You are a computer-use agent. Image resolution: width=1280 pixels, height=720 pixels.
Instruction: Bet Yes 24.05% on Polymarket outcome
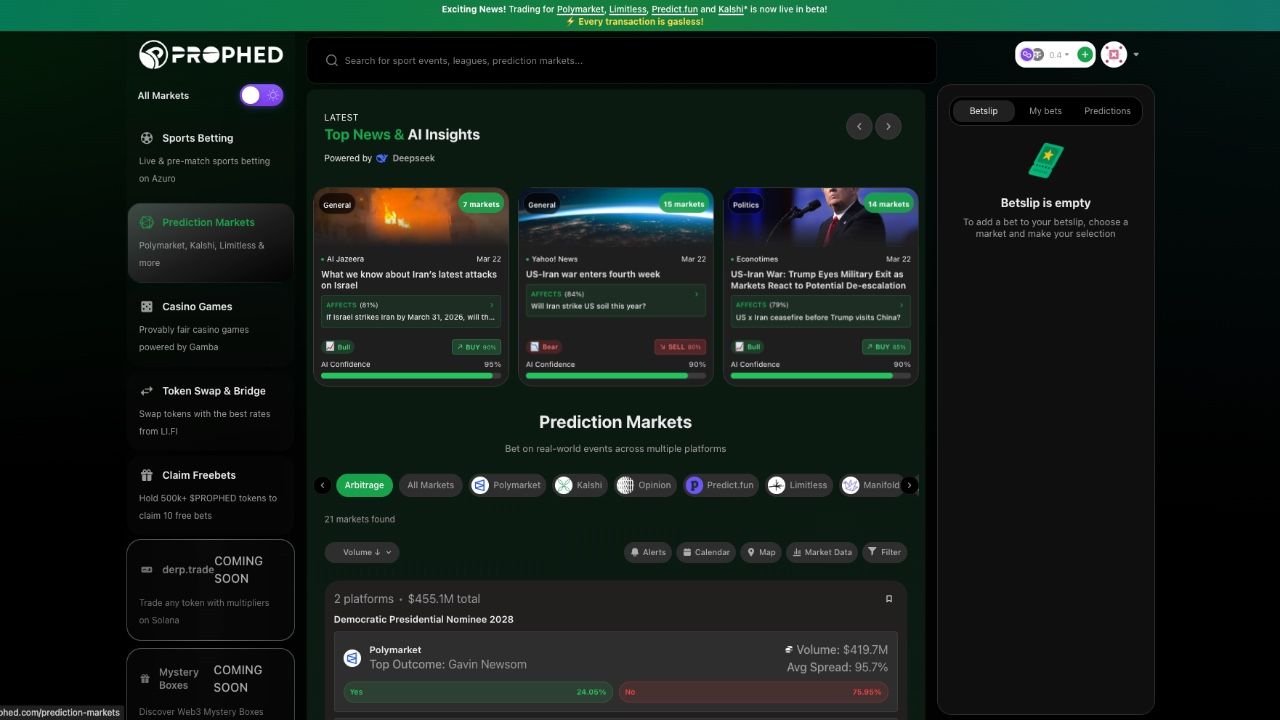pyautogui.click(x=477, y=692)
